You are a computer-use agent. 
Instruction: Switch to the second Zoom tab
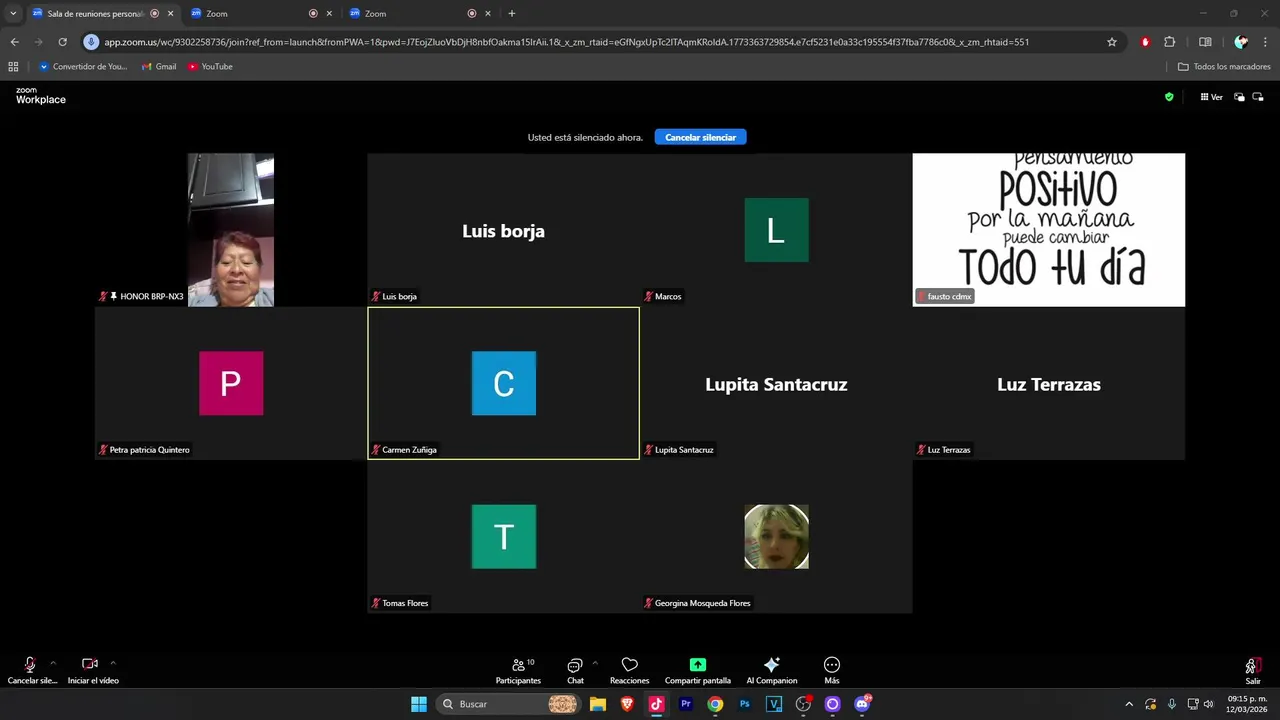(x=260, y=14)
